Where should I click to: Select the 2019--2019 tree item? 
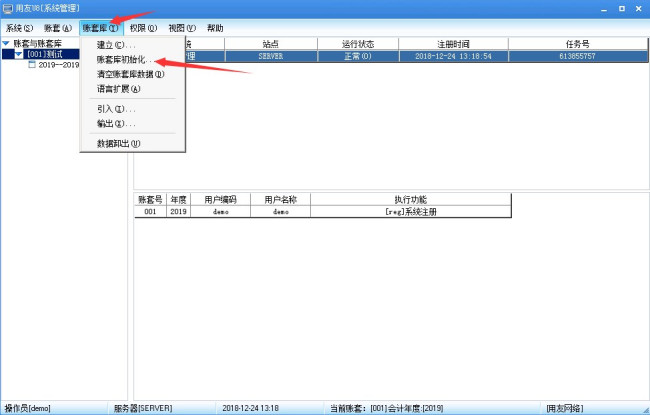pos(58,65)
